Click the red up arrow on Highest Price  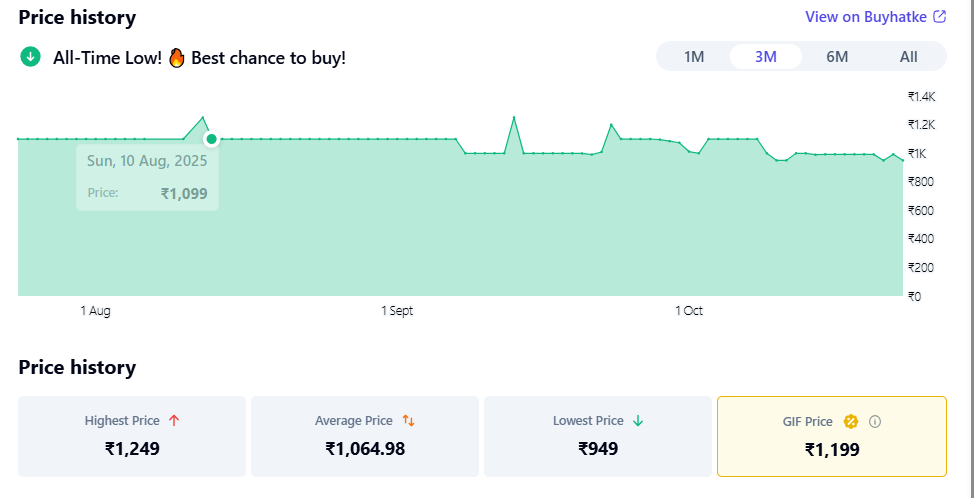click(174, 421)
